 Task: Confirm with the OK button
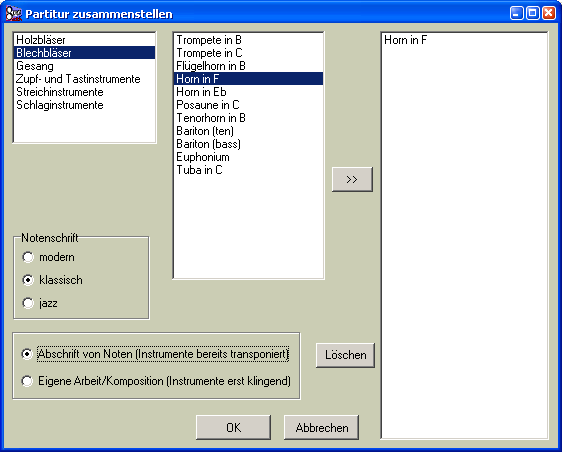tap(233, 428)
